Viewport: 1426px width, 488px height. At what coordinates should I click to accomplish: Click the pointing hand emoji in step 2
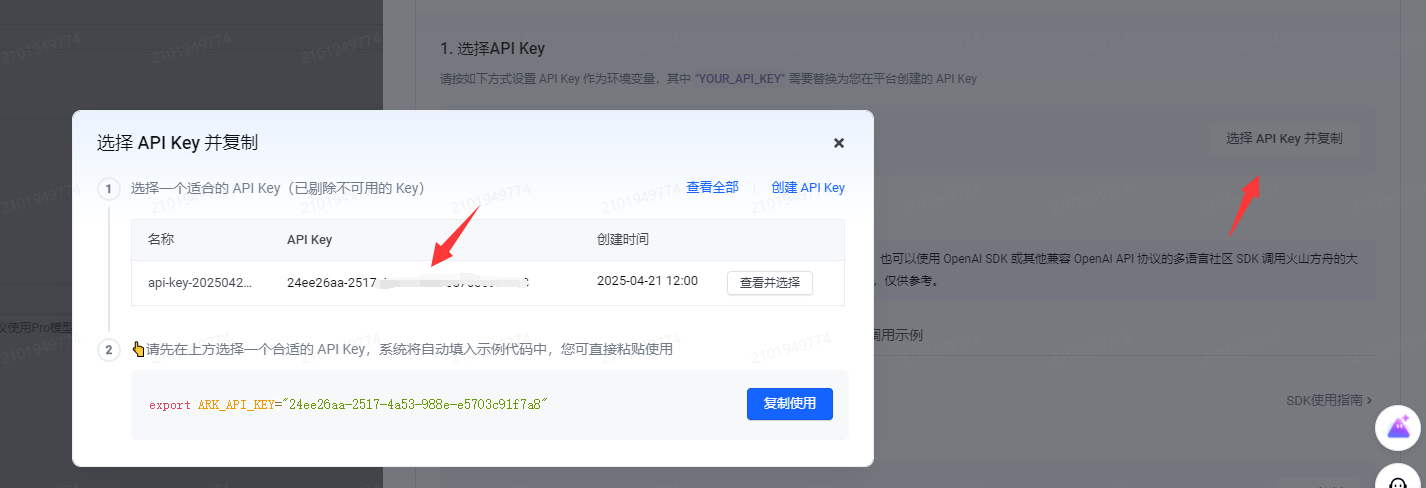click(139, 350)
